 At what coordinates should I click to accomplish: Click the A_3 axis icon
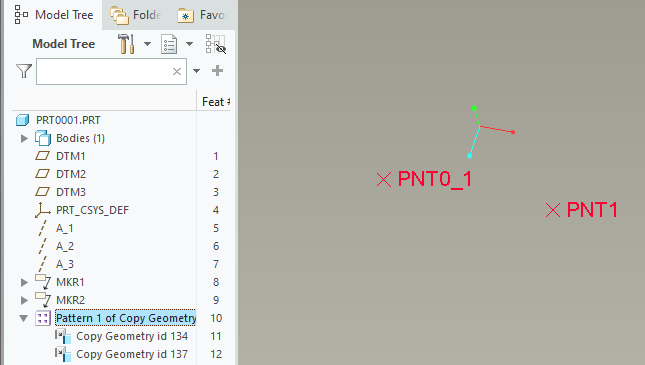point(42,264)
